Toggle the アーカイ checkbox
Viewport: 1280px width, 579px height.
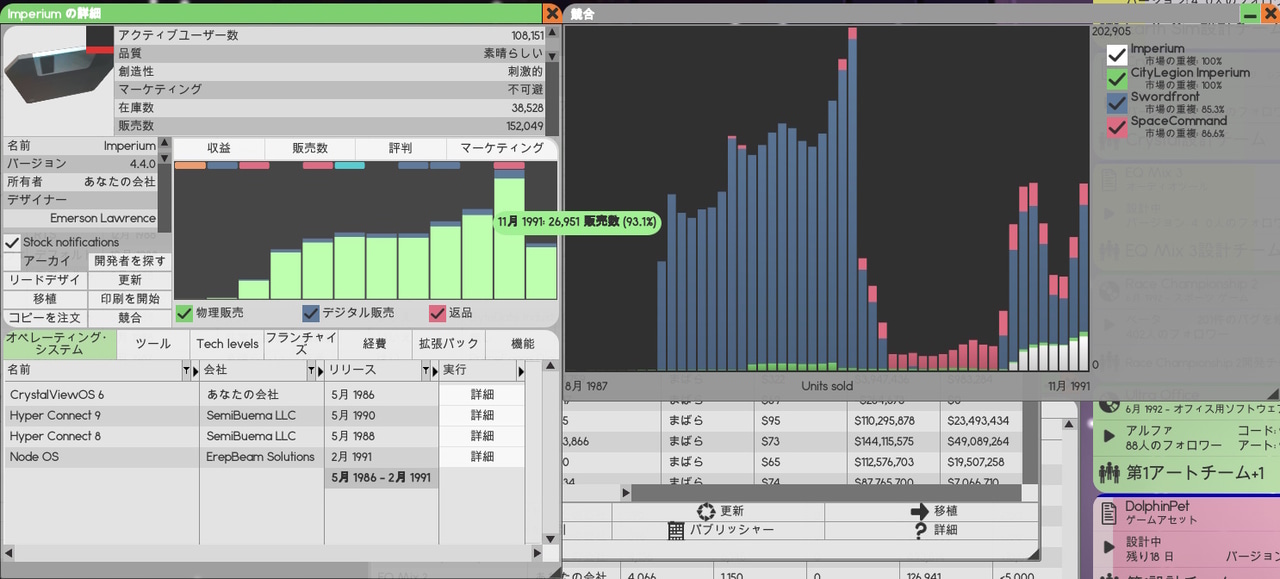[12, 261]
